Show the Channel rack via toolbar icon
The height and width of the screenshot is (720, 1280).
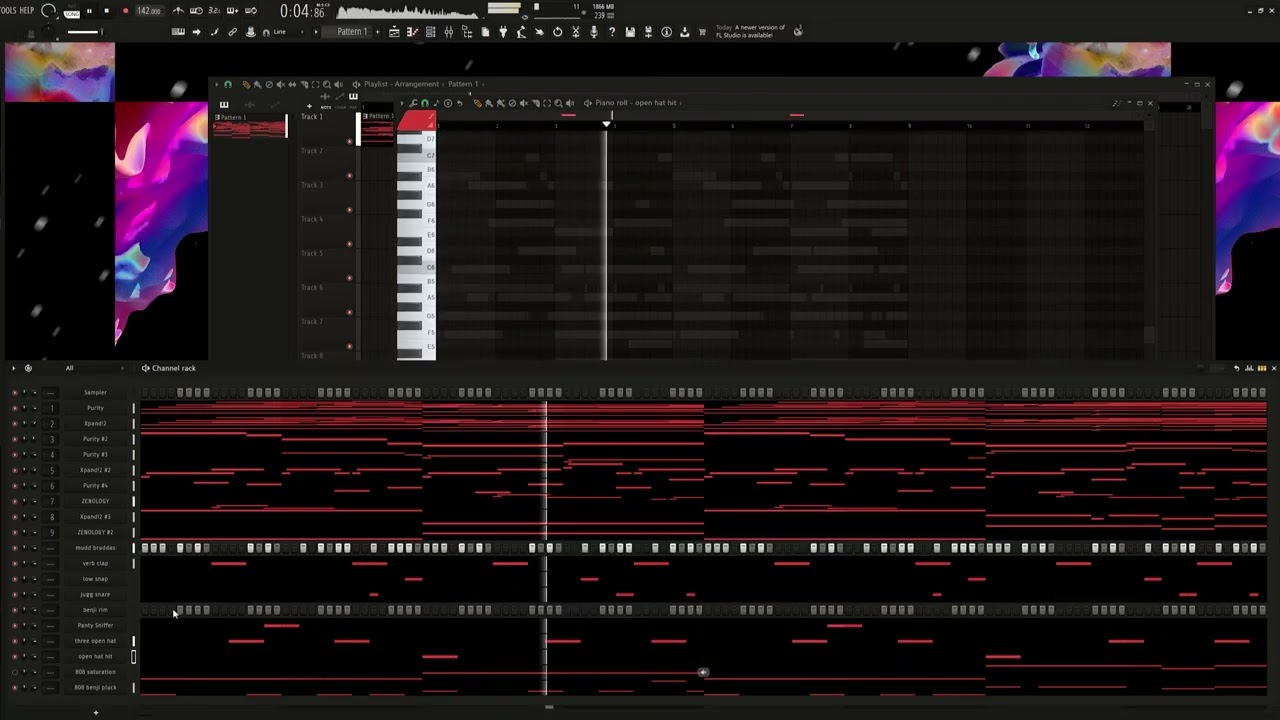click(431, 32)
